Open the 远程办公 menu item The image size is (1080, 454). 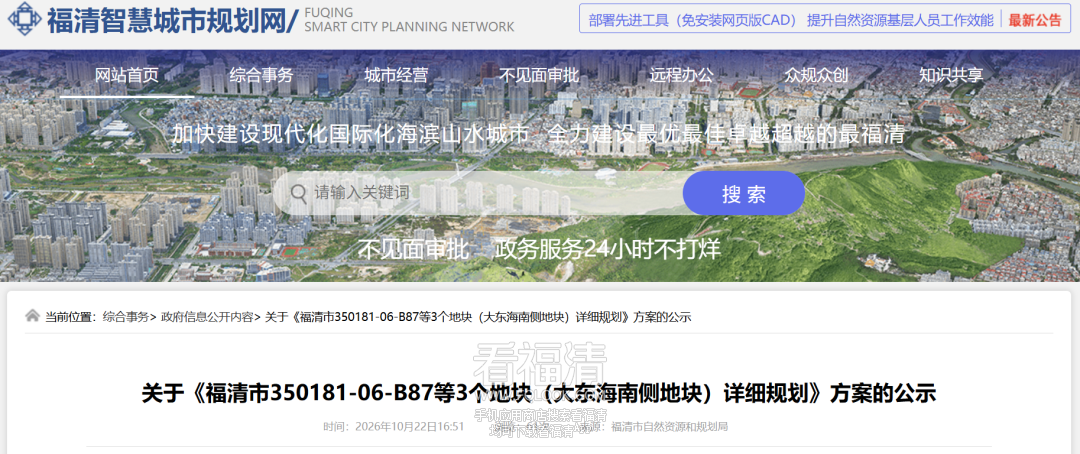pyautogui.click(x=681, y=75)
